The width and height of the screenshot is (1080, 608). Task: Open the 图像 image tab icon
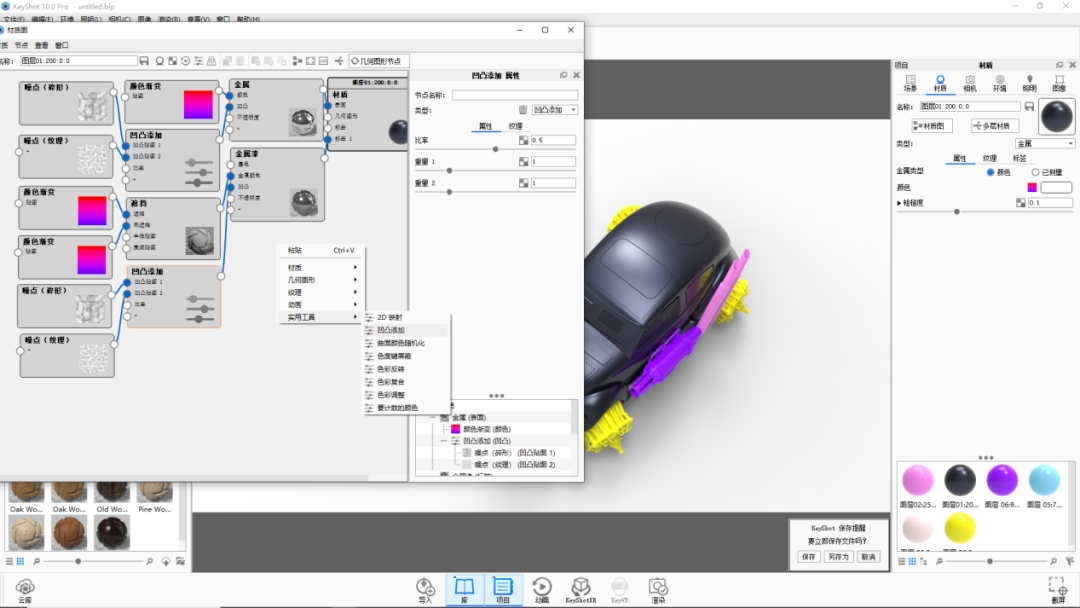pyautogui.click(x=1059, y=83)
